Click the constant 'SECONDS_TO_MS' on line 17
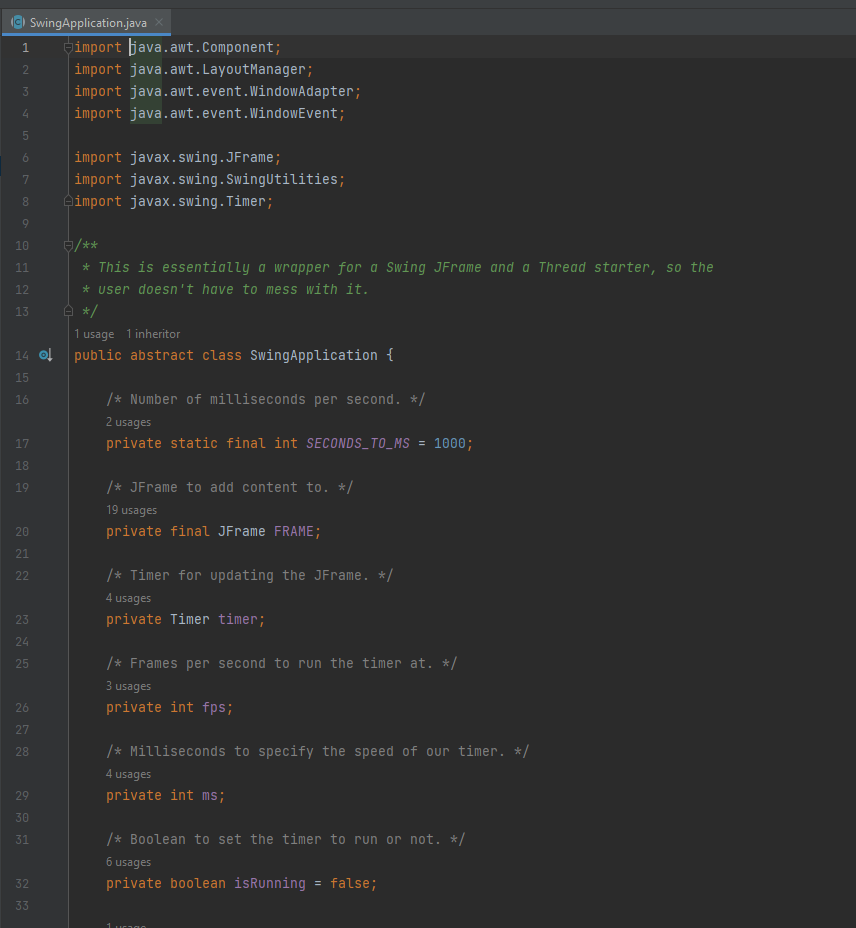856x928 pixels. pos(358,443)
